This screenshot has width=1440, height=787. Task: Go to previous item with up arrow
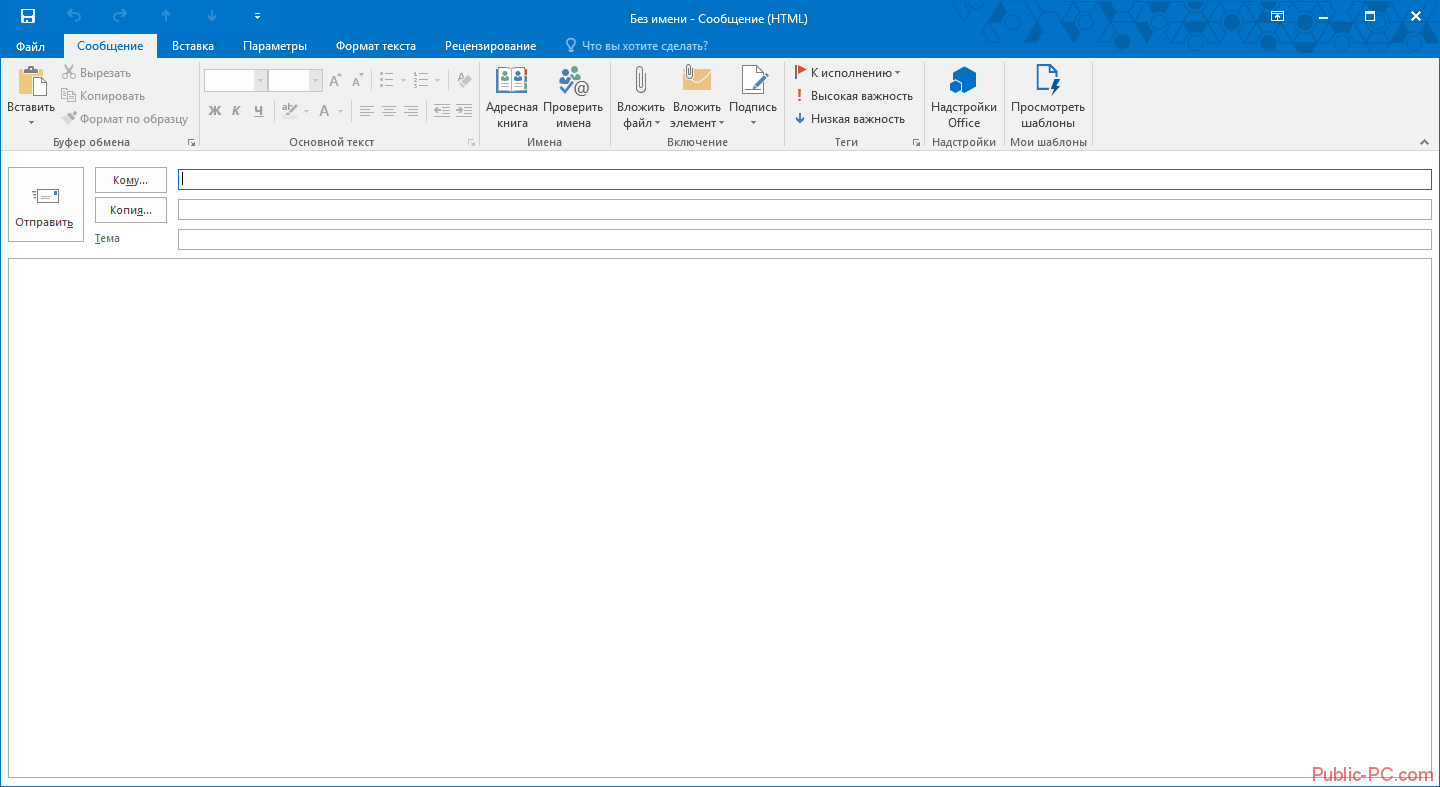point(166,16)
